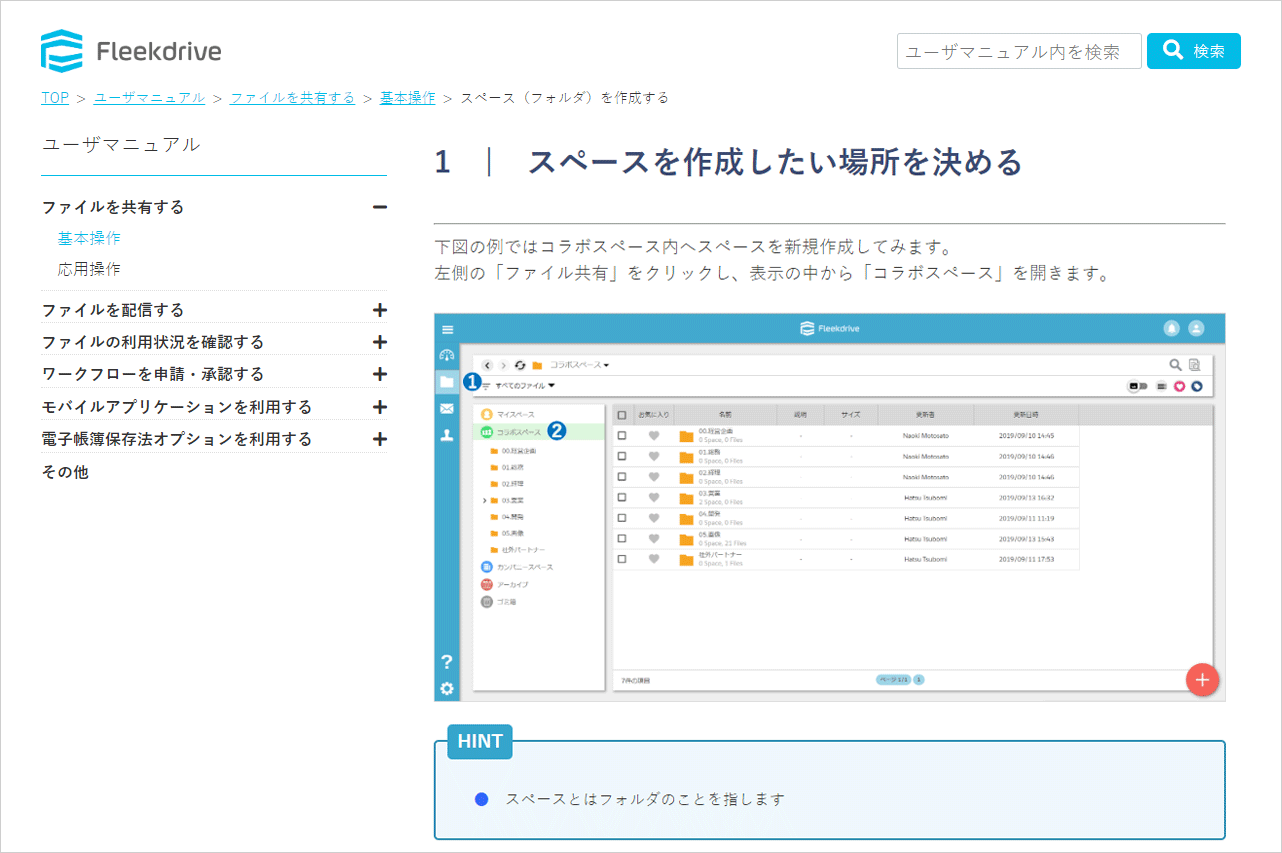Expand the 03 folder chevron in app tree
This screenshot has height=853, width=1282.
484,499
